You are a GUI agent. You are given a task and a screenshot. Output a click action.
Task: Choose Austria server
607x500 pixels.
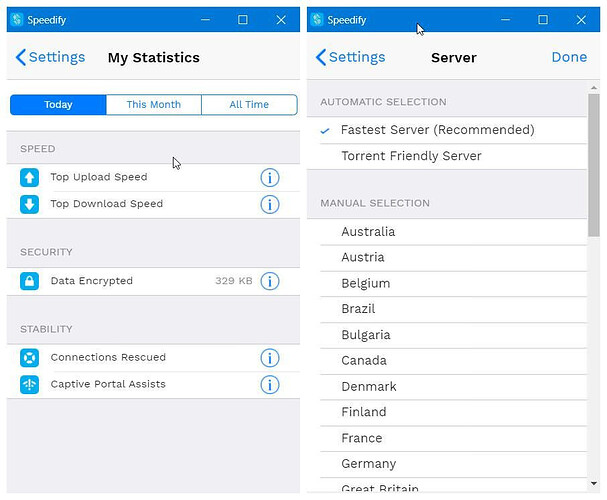(x=447, y=258)
